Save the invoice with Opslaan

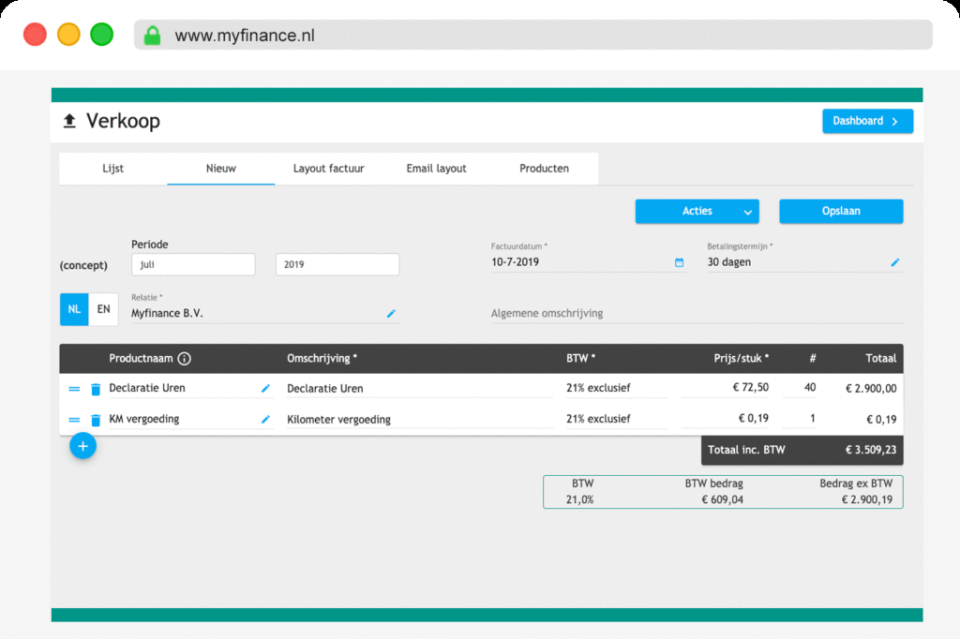(x=841, y=211)
